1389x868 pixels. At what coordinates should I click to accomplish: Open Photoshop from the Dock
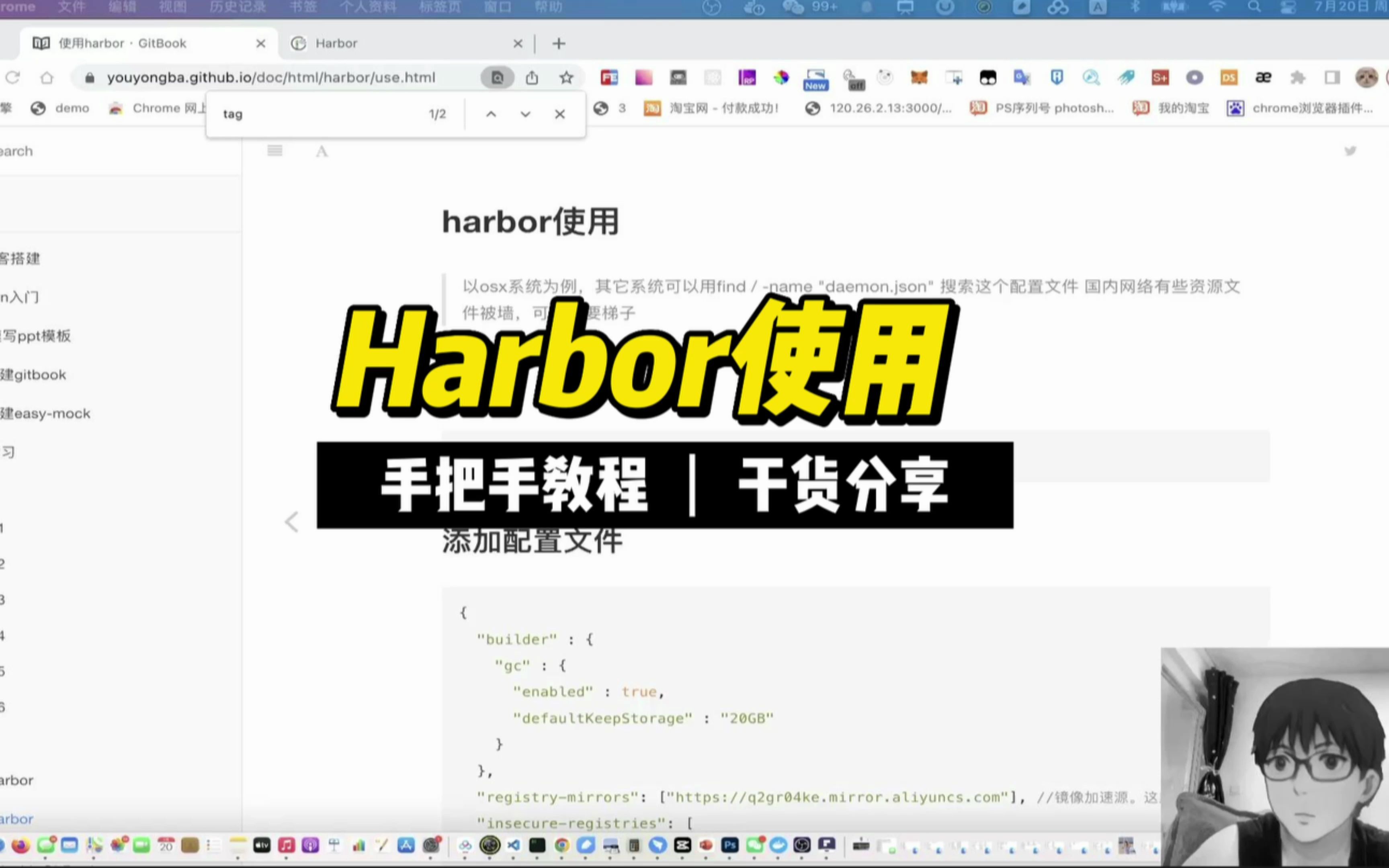click(730, 845)
